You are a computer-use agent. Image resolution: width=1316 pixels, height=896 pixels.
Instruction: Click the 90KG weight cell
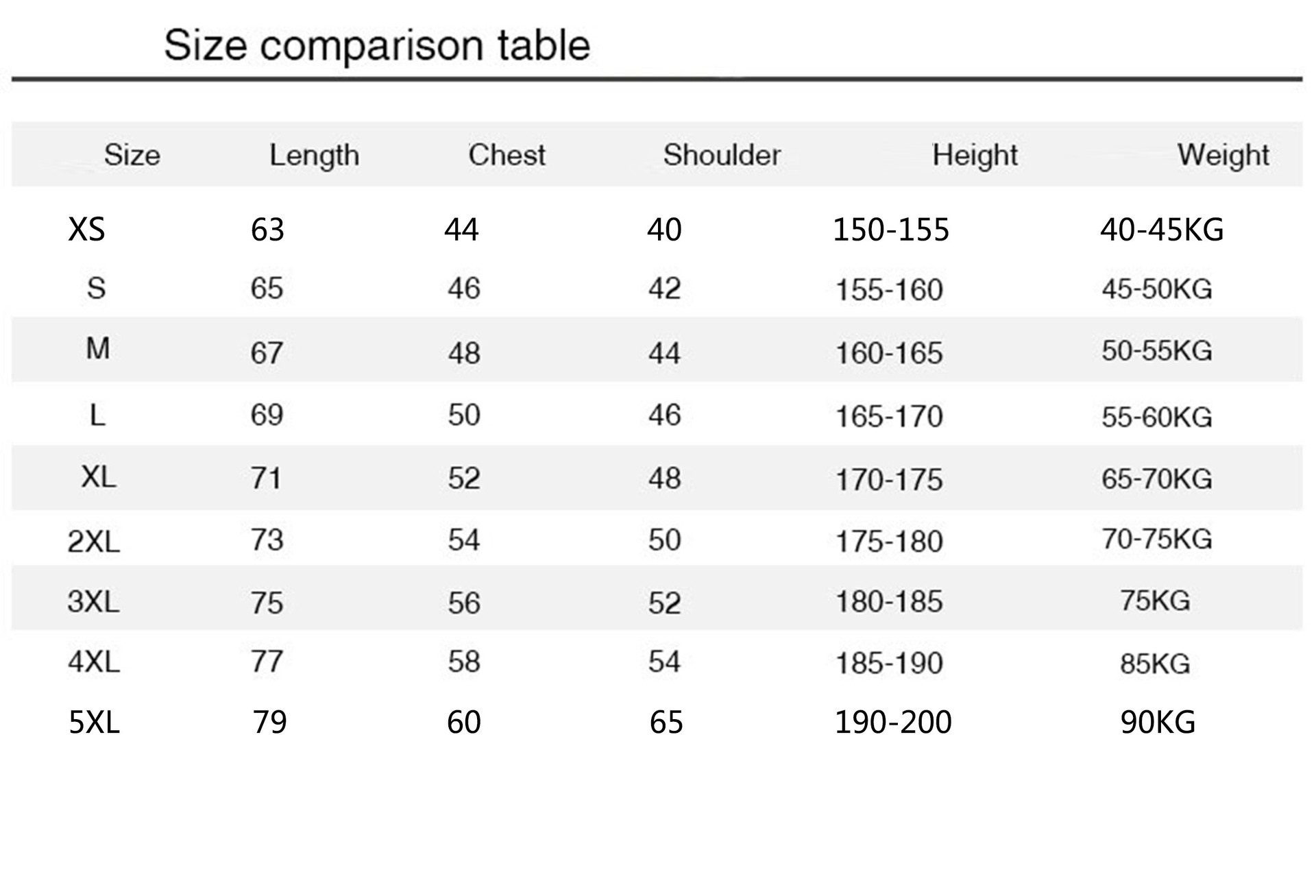[x=1158, y=723]
